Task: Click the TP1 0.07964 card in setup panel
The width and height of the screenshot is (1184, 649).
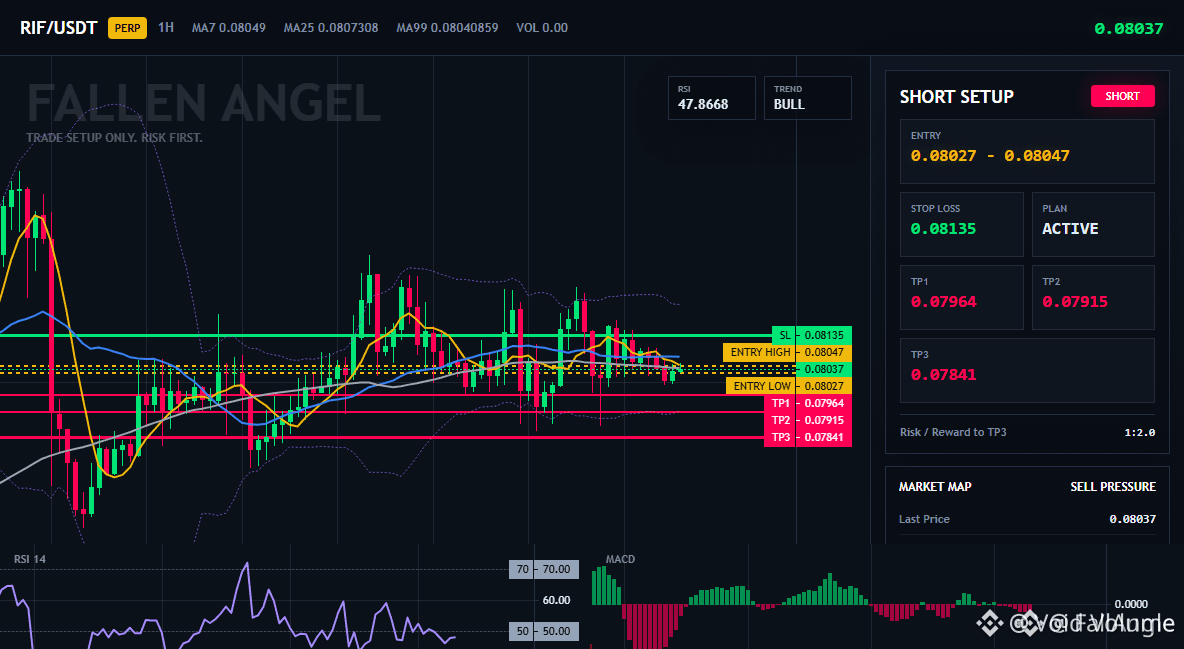Action: tap(961, 297)
